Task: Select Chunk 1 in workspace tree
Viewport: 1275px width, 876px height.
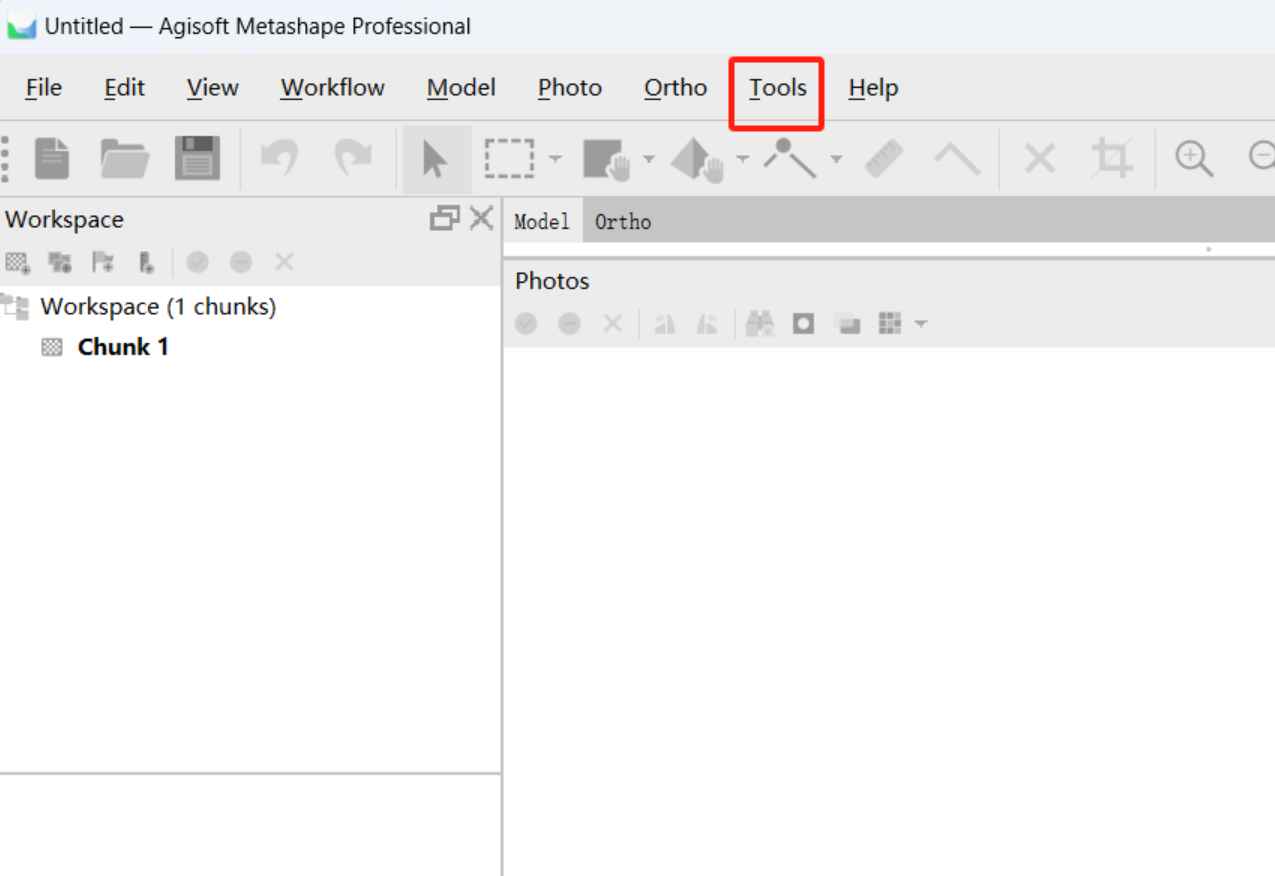Action: (x=122, y=347)
